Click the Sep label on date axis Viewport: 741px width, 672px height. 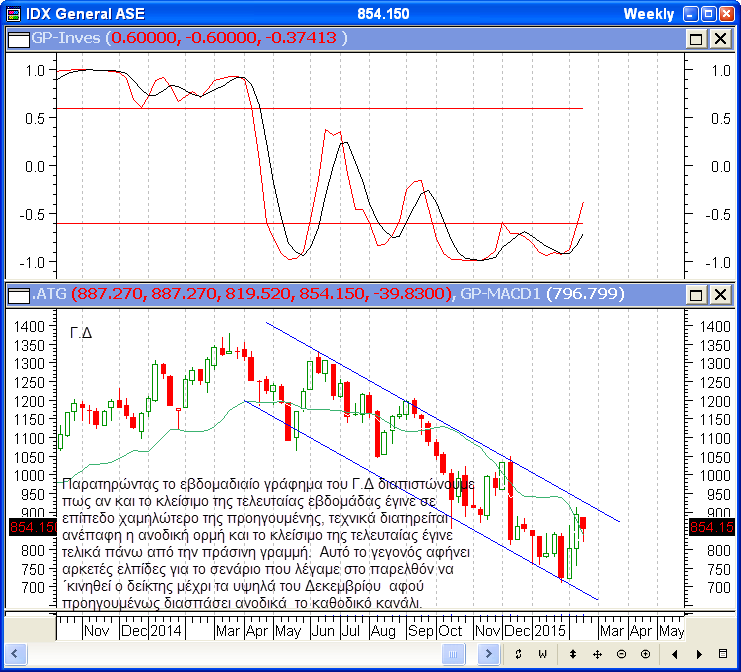421,631
